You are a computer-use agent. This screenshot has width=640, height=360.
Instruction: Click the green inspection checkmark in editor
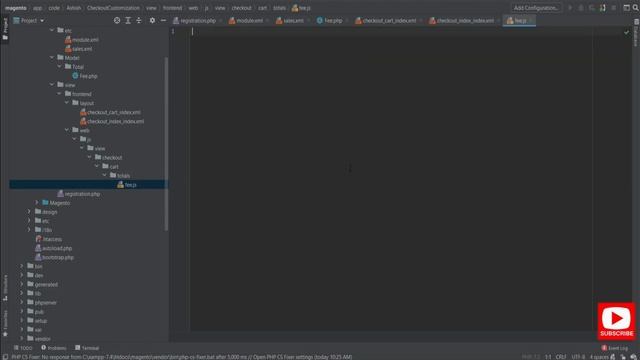(x=626, y=32)
